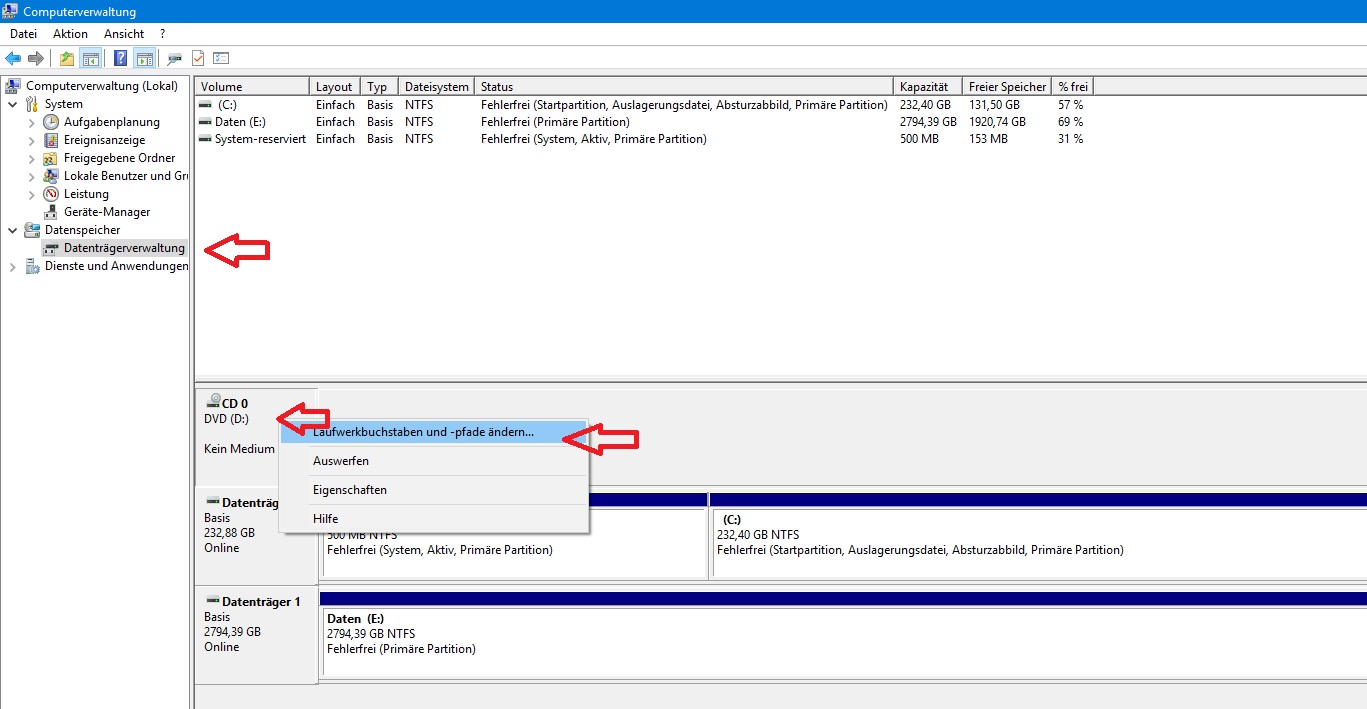
Task: Click the Computerverwaltung title bar icon
Action: 11,11
